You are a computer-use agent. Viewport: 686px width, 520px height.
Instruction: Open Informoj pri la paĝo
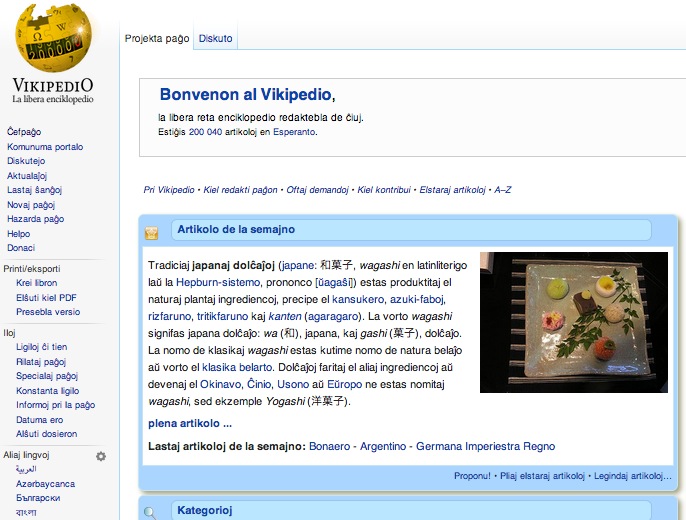56,405
